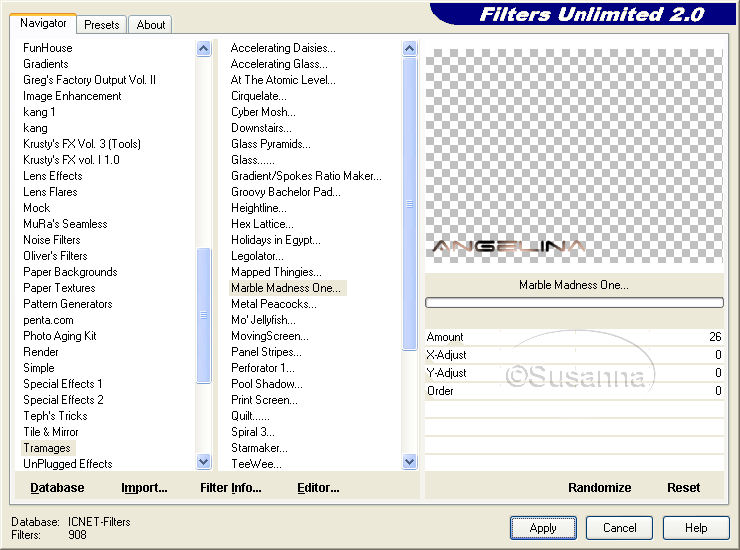
Task: Click the Y-Adjust slider row
Action: pyautogui.click(x=574, y=373)
